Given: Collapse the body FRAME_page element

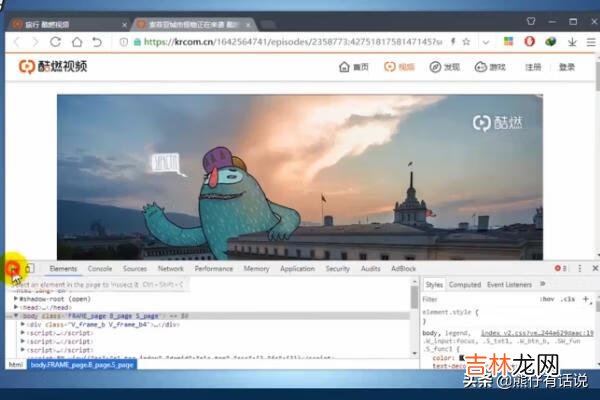Looking at the screenshot, I should 17,315.
